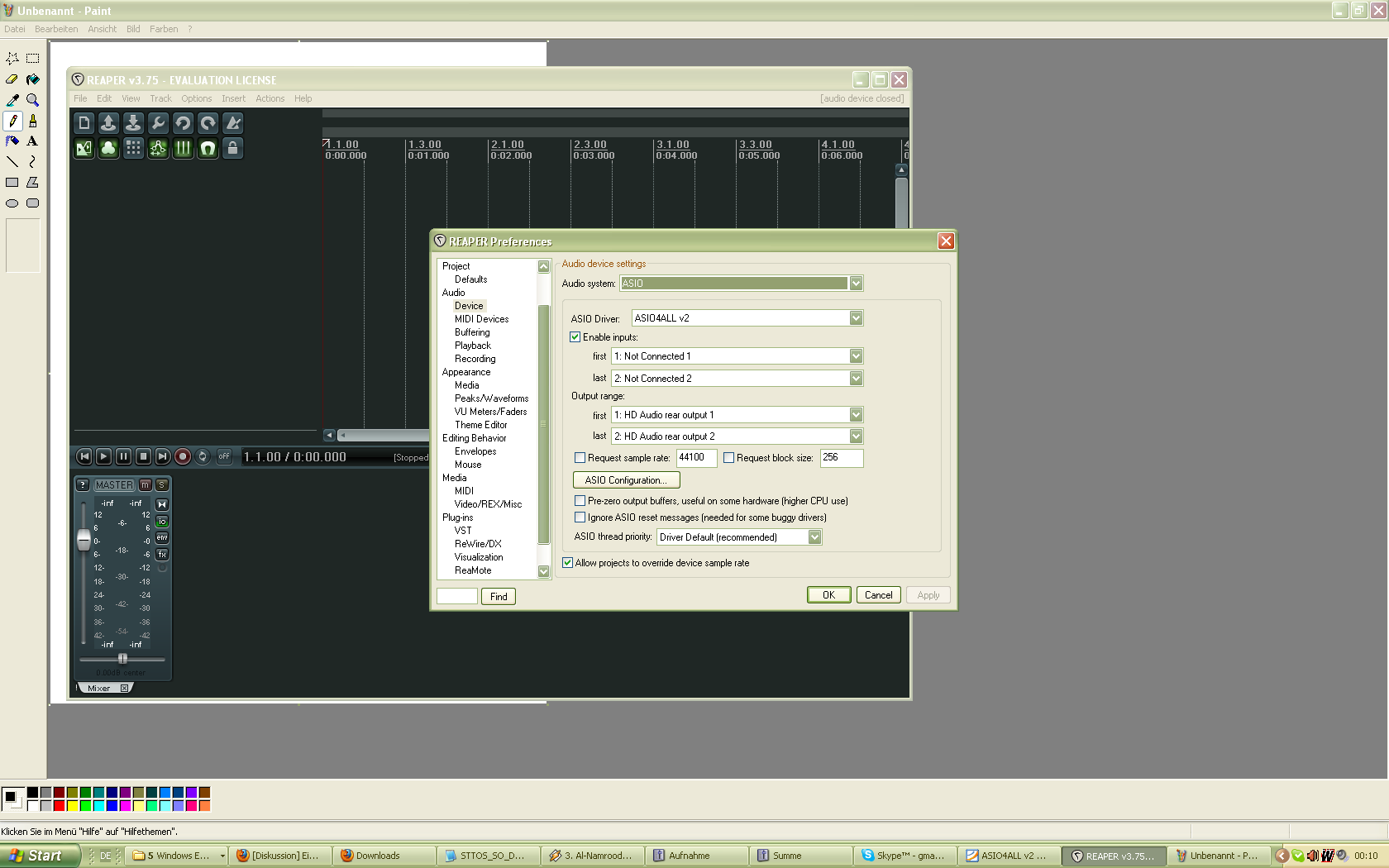The height and width of the screenshot is (868, 1389).
Task: Toggle the transport repeat loop button
Action: (x=203, y=456)
